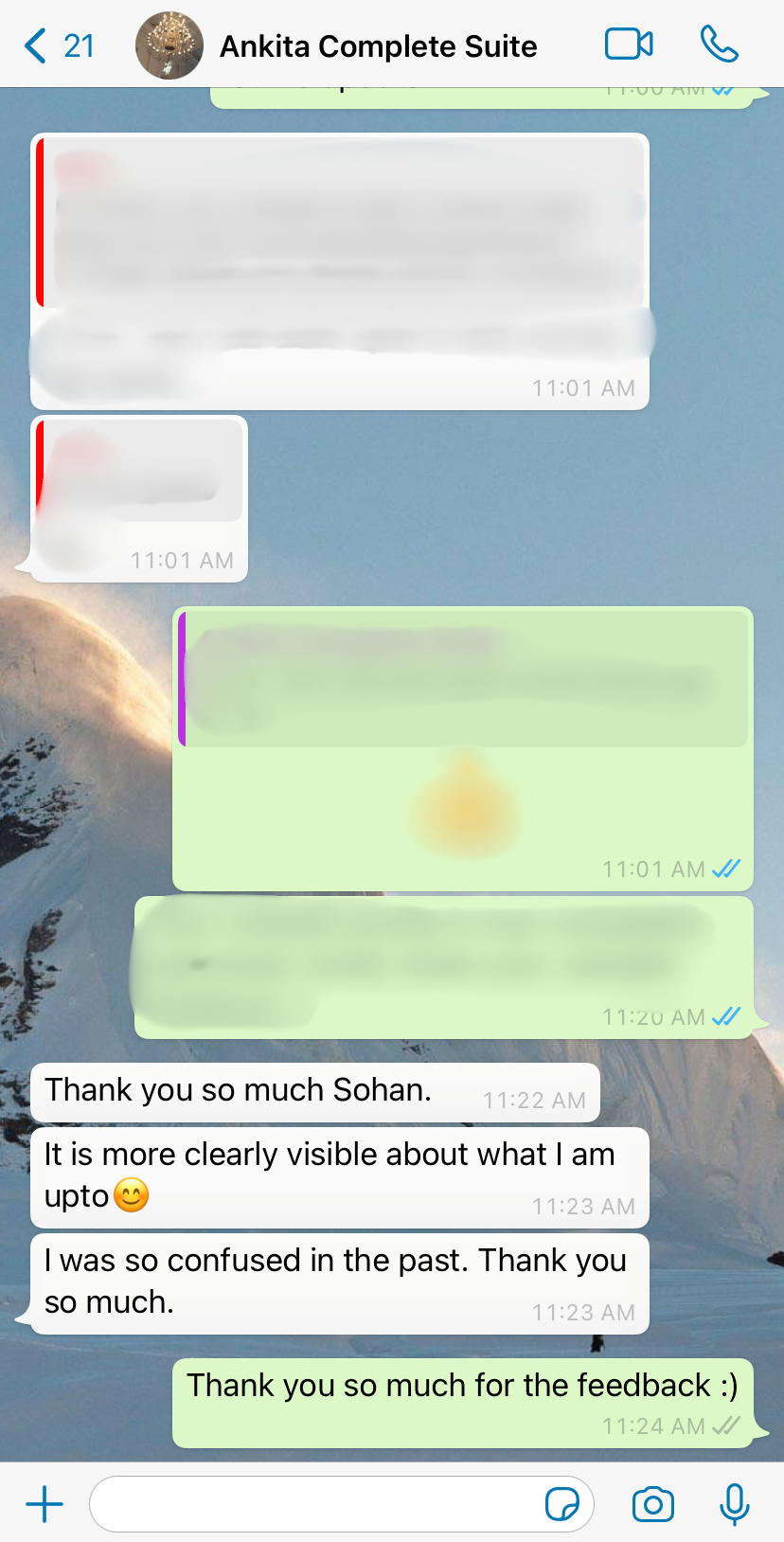Start a video call with Ankita
The height and width of the screenshot is (1542, 784).
click(x=629, y=45)
